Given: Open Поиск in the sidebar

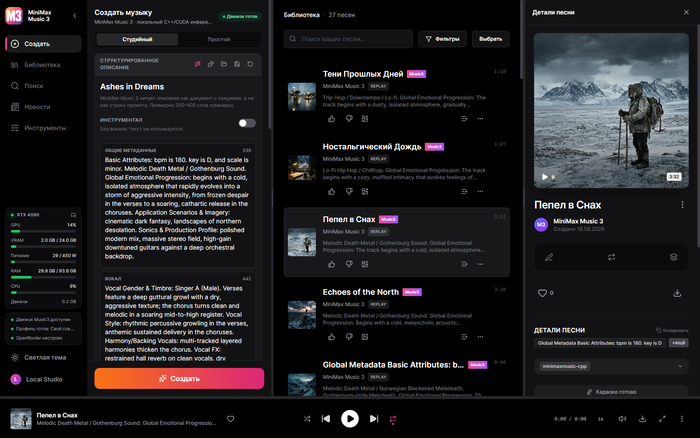Looking at the screenshot, I should tap(43, 86).
